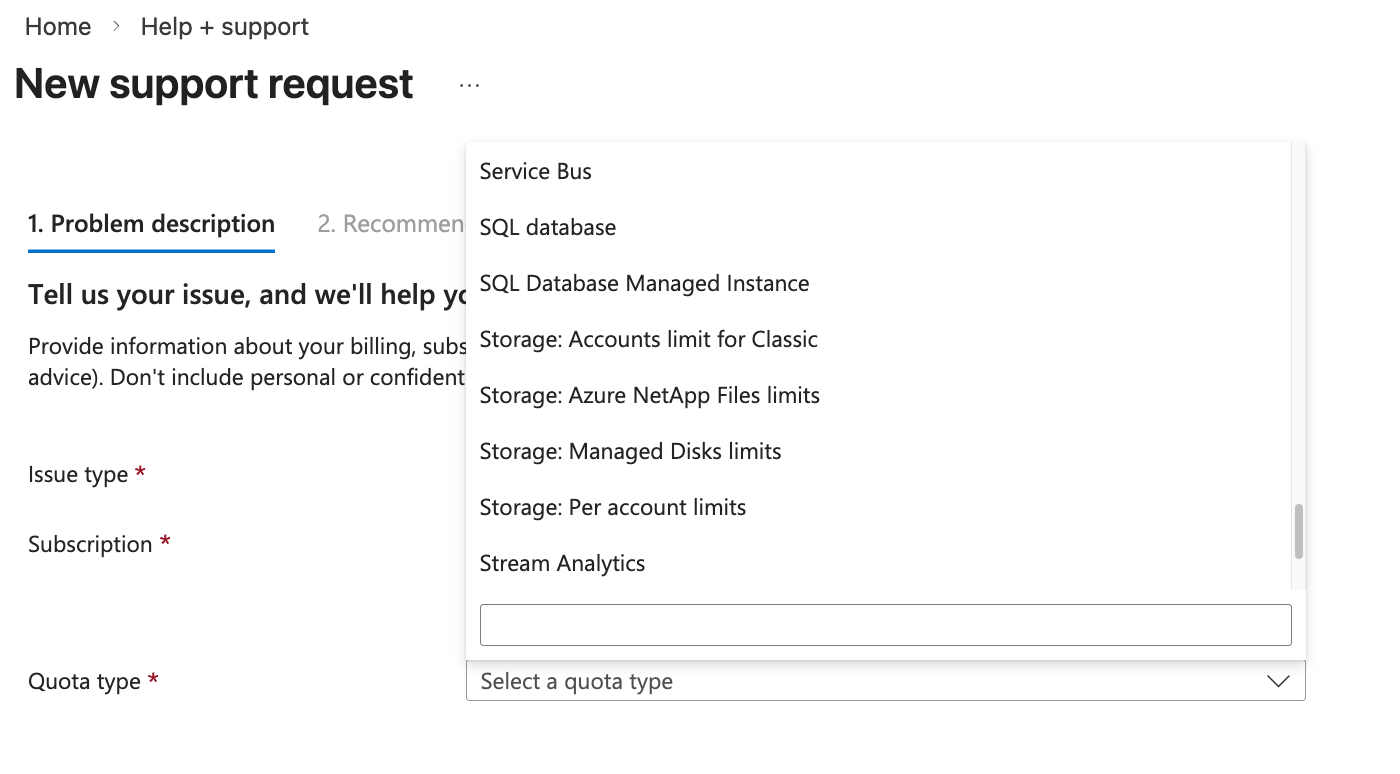The height and width of the screenshot is (774, 1400).
Task: Focus the quota type filter search box
Action: [x=885, y=625]
